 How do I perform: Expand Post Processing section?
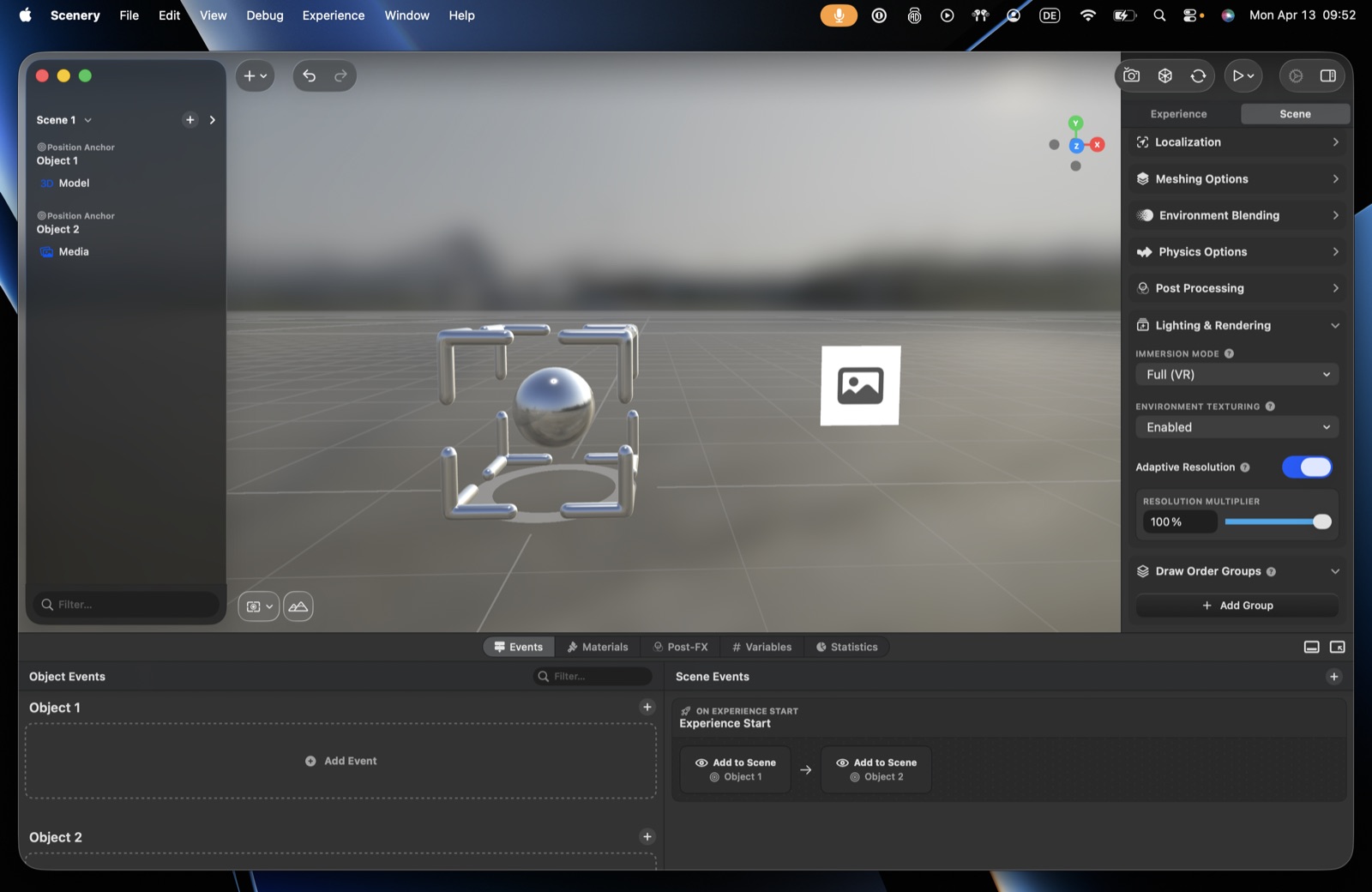(1237, 288)
